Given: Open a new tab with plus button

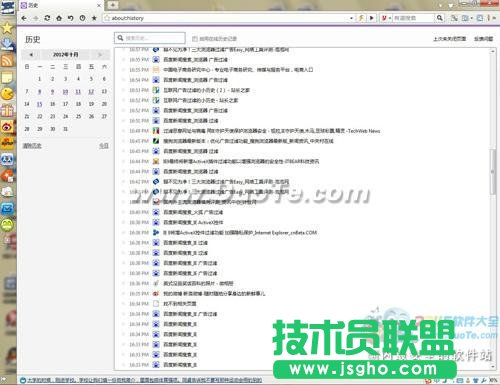Looking at the screenshot, I should coord(113,5).
